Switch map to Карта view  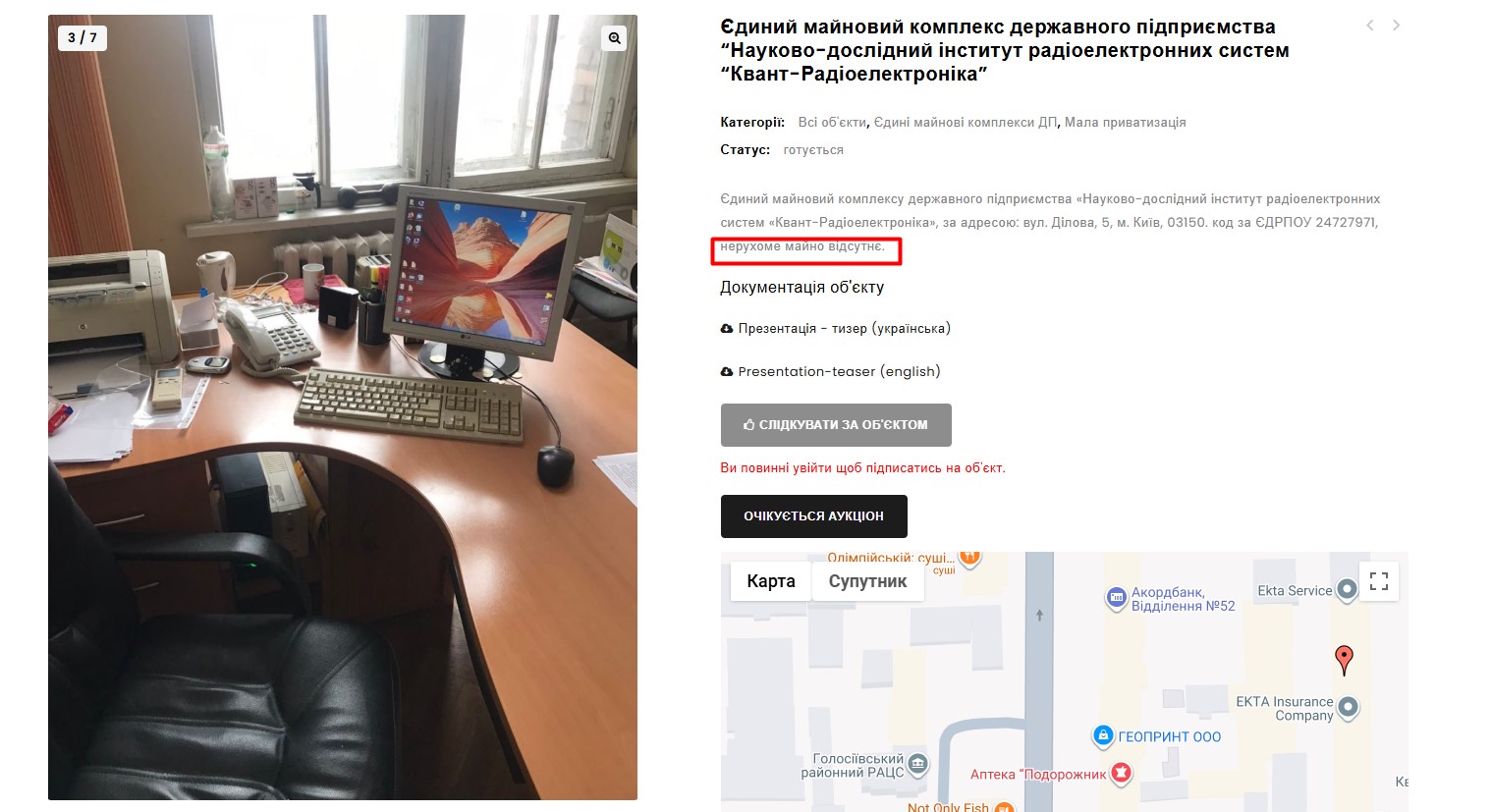click(771, 581)
